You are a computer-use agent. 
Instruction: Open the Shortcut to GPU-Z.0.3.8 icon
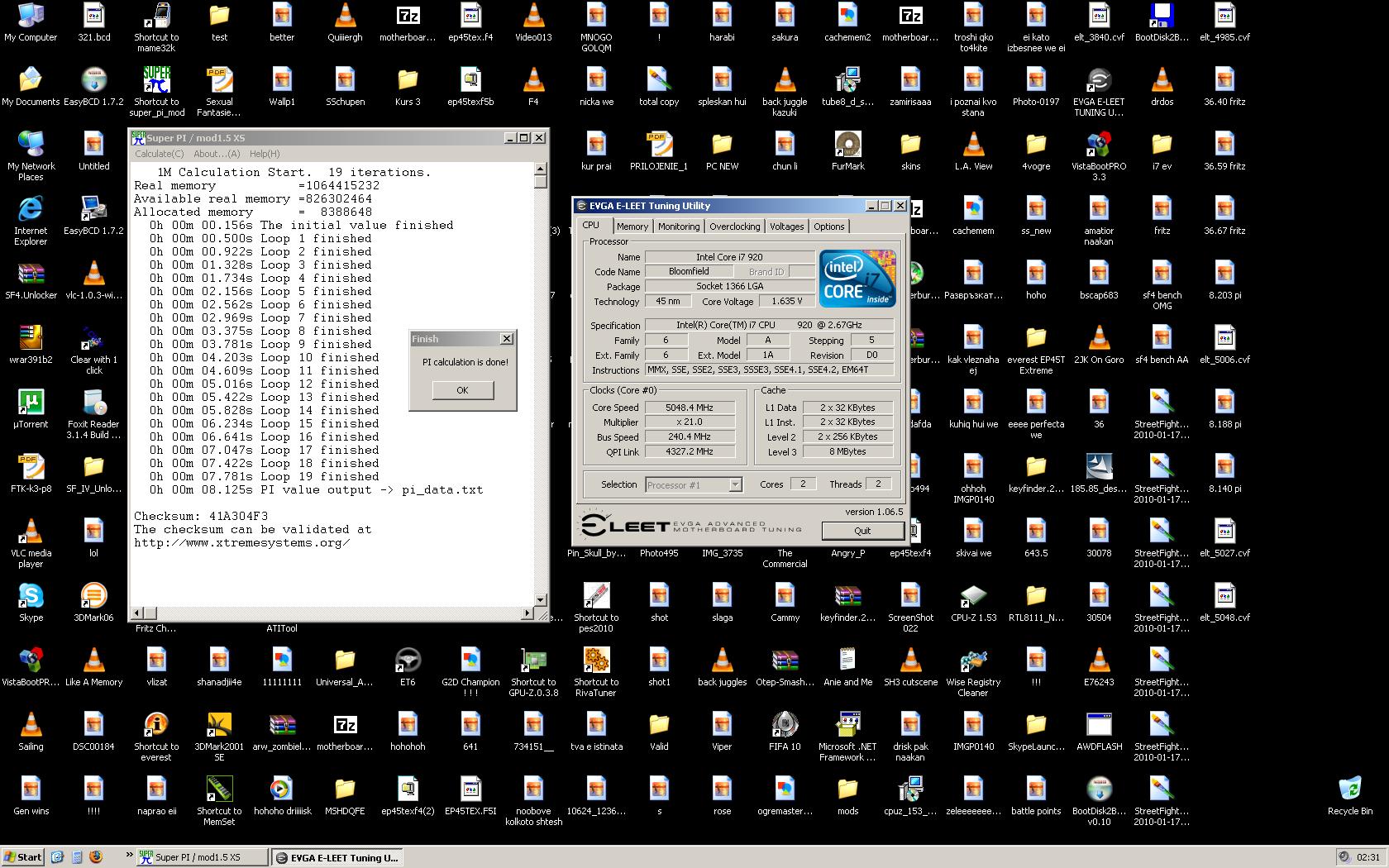[x=533, y=671]
